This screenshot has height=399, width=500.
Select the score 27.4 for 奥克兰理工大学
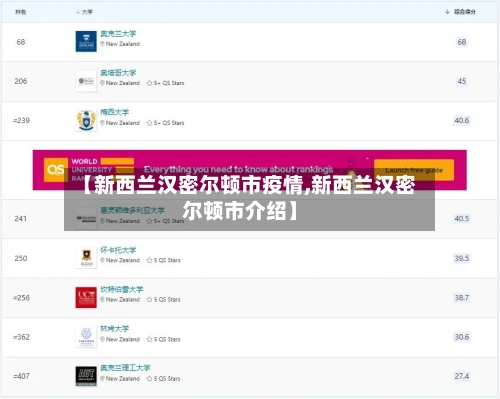point(462,376)
